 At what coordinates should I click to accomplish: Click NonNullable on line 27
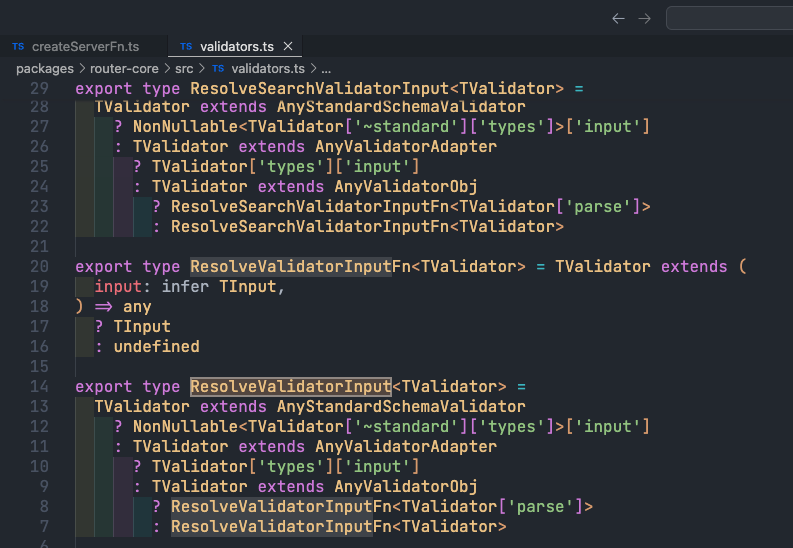(185, 126)
